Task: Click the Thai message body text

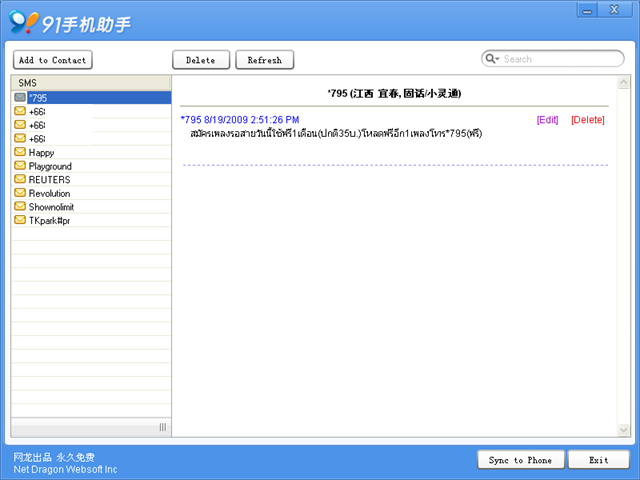Action: [336, 133]
